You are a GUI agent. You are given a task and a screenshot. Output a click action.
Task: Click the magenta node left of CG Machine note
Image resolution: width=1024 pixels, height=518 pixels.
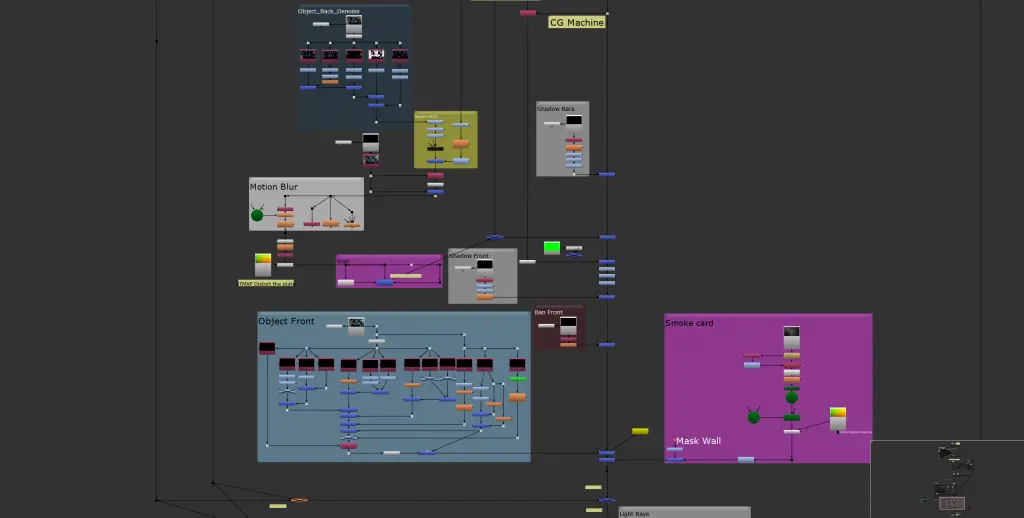[x=528, y=13]
